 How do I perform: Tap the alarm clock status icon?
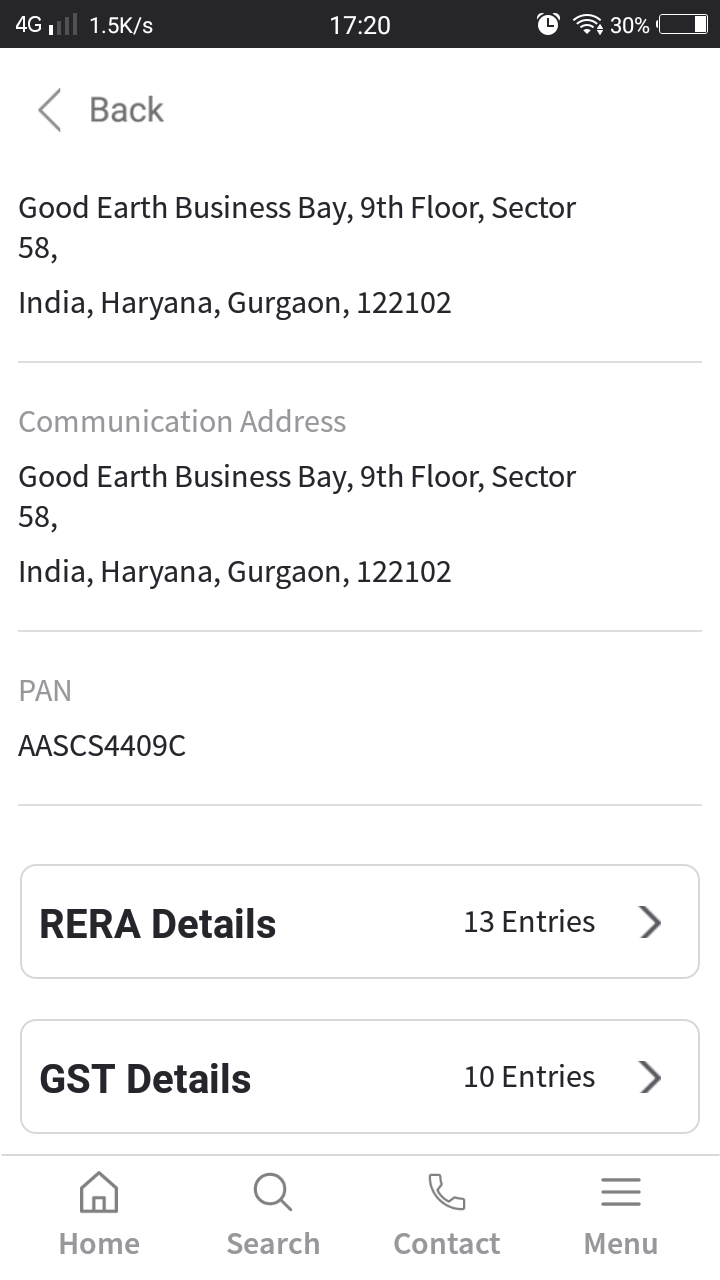coord(548,25)
